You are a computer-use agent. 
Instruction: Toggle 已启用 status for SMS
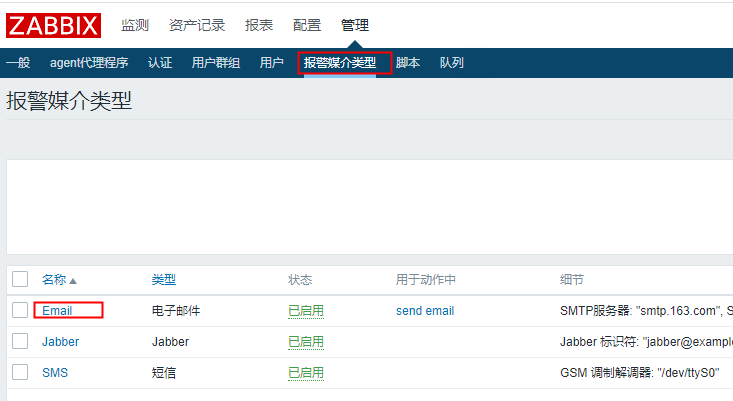pyautogui.click(x=306, y=372)
